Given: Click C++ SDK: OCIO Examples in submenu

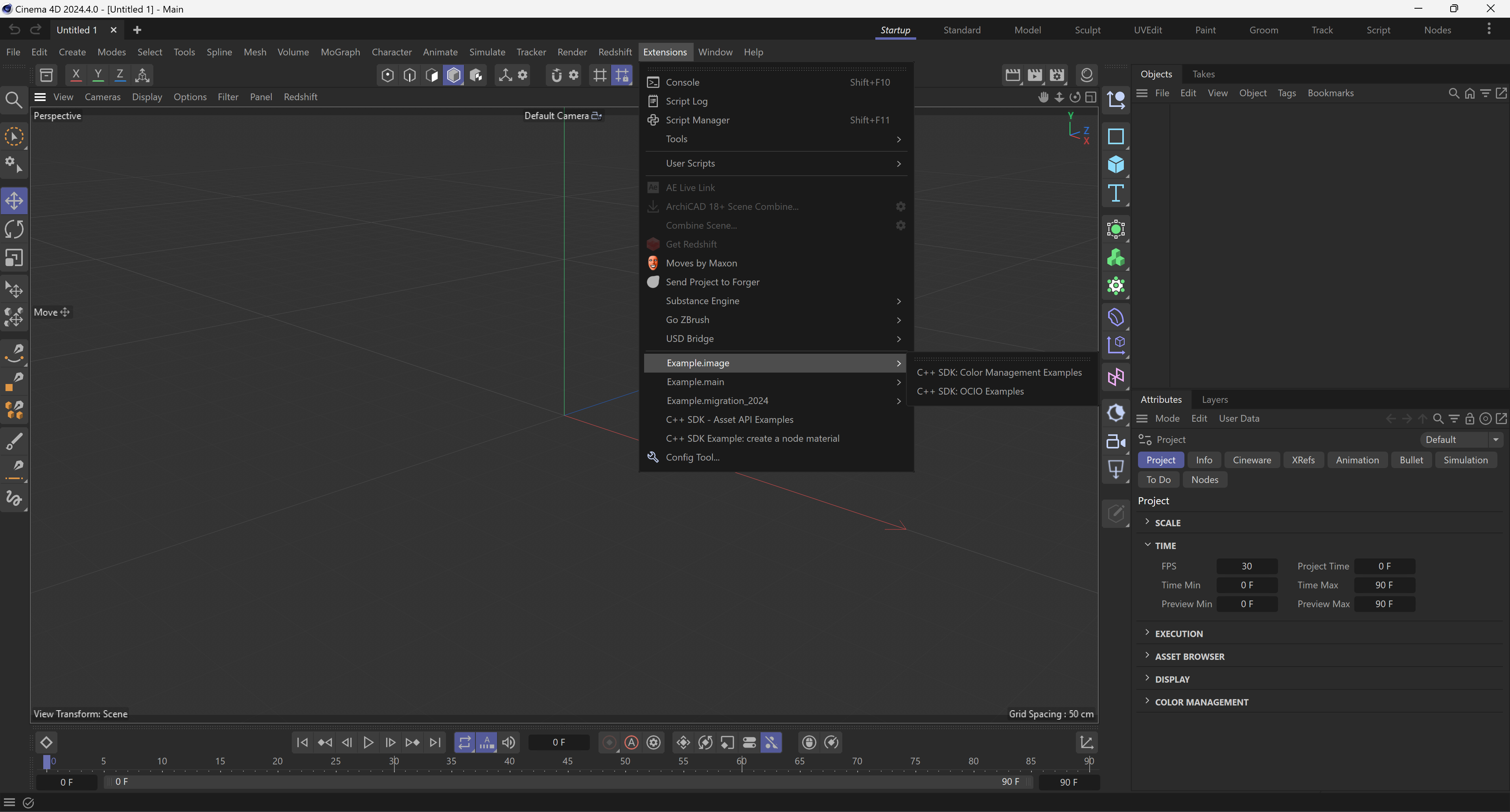Looking at the screenshot, I should coord(971,391).
